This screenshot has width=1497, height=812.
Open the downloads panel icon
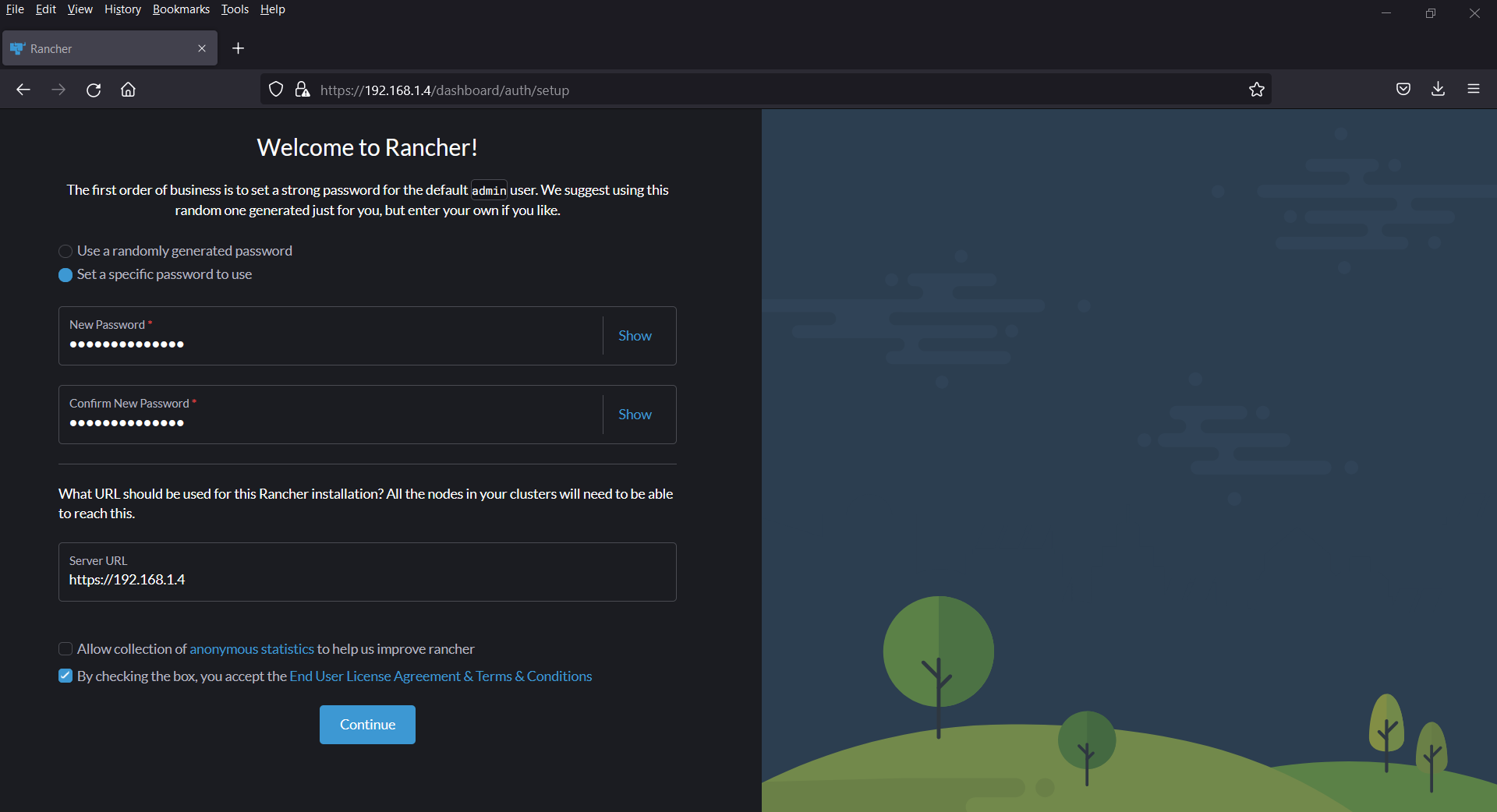(x=1439, y=90)
